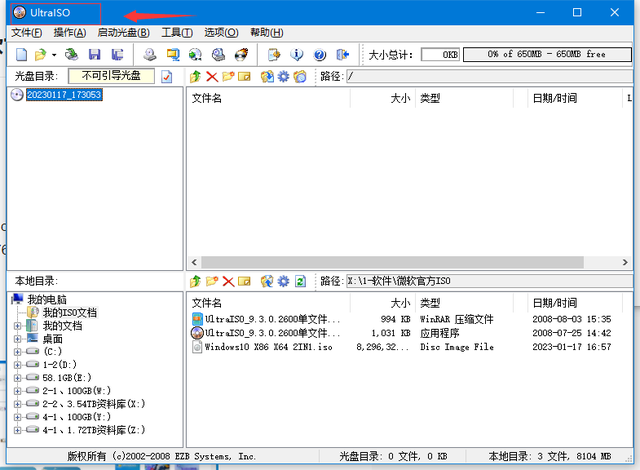The height and width of the screenshot is (470, 640).
Task: Click Add files icon in image toolbar
Action: (267, 76)
